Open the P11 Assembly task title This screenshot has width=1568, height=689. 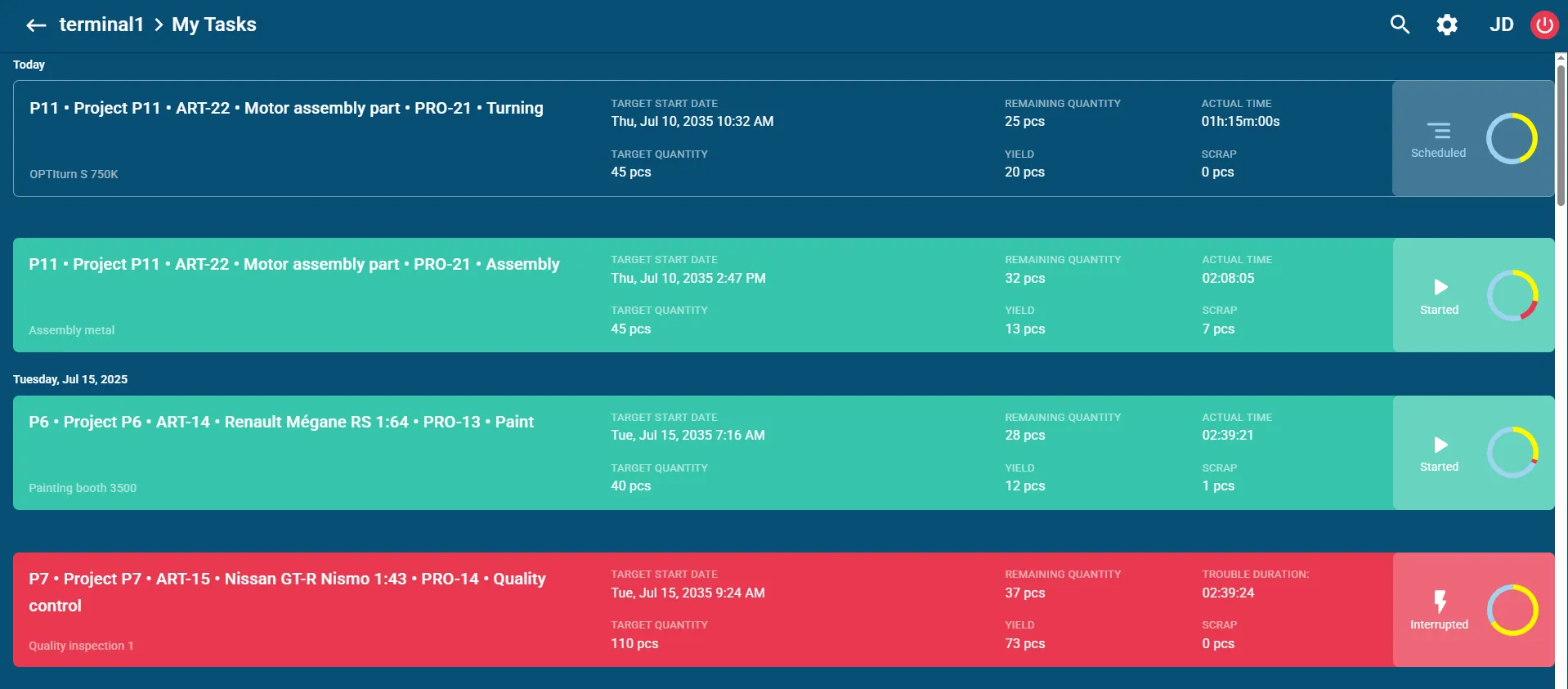point(294,264)
